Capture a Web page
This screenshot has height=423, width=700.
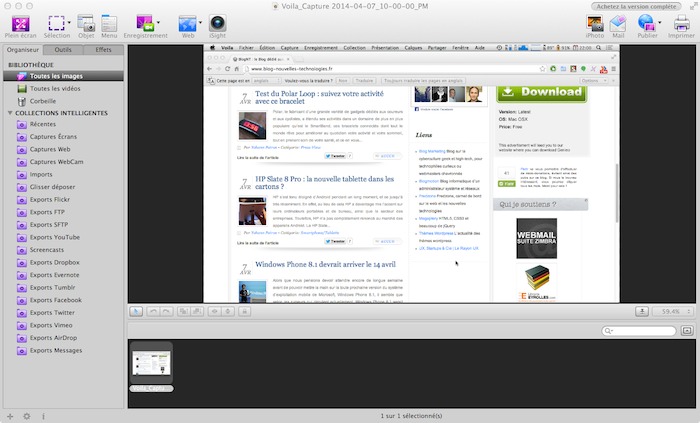coord(187,23)
